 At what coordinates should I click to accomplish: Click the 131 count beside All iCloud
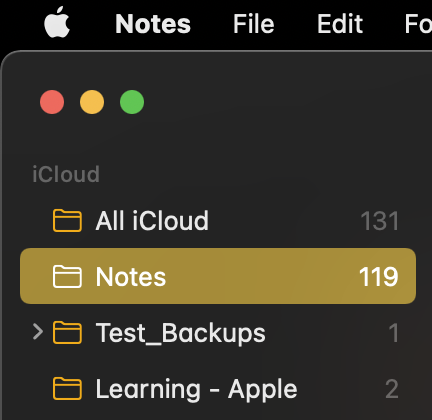pyautogui.click(x=380, y=221)
